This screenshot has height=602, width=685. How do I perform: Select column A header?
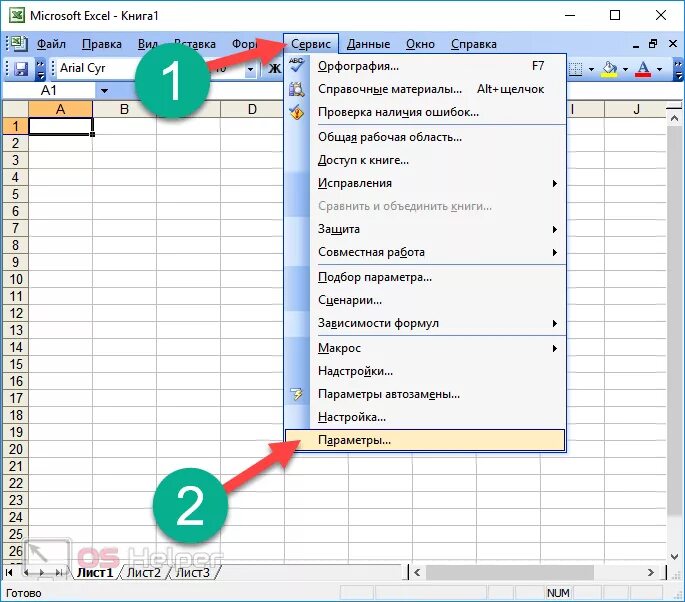pos(60,109)
